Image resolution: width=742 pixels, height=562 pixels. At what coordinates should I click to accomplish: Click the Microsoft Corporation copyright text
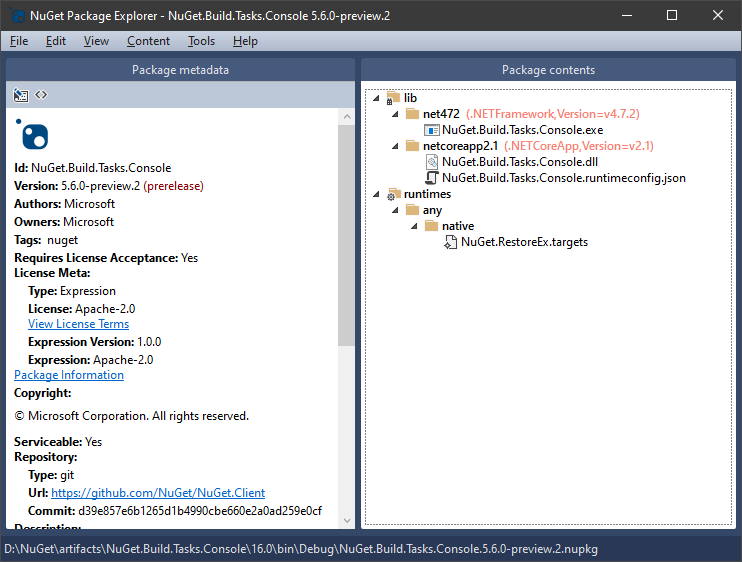coord(132,416)
